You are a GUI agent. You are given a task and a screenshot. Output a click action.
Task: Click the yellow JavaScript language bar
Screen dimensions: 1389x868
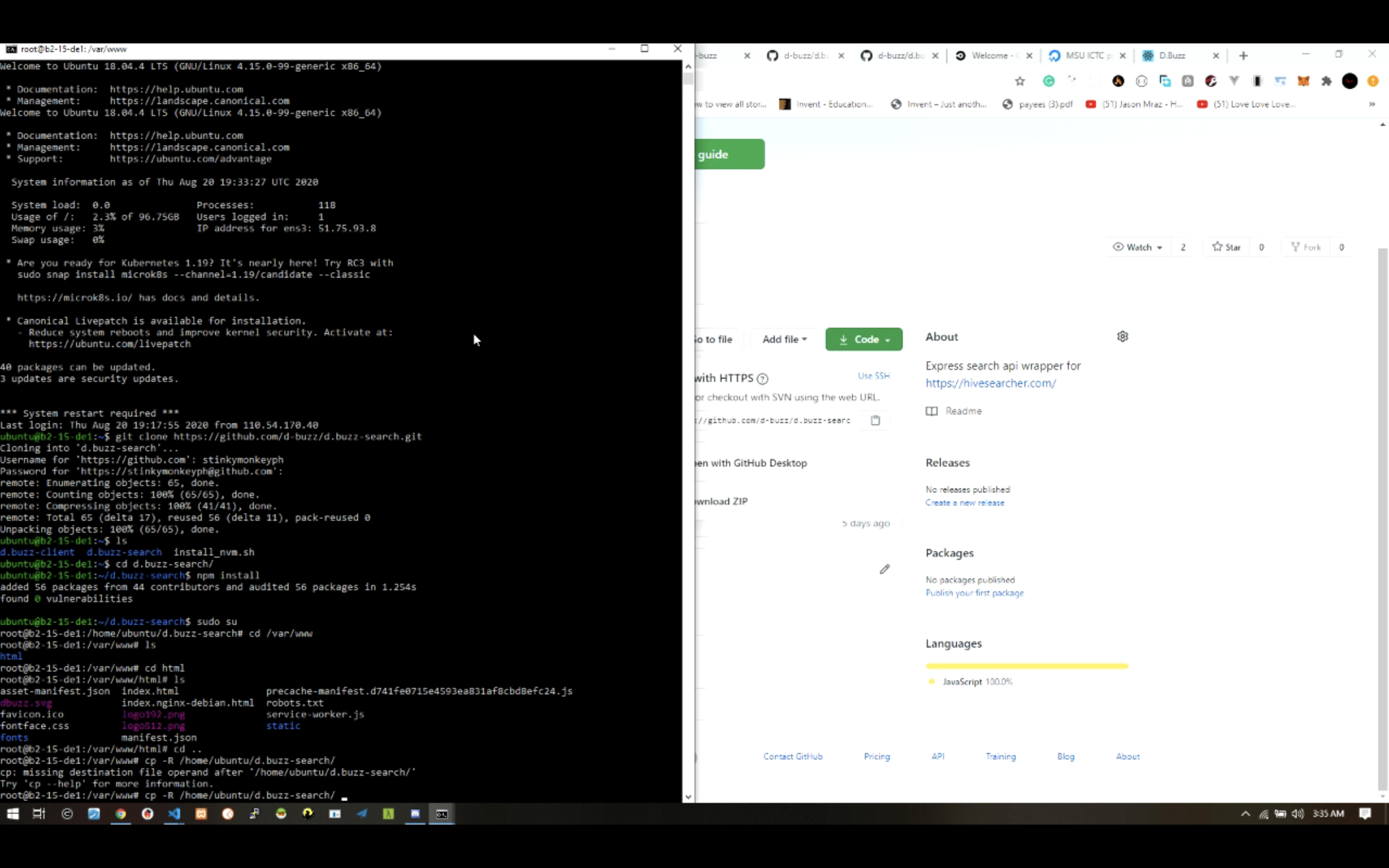point(1027,666)
